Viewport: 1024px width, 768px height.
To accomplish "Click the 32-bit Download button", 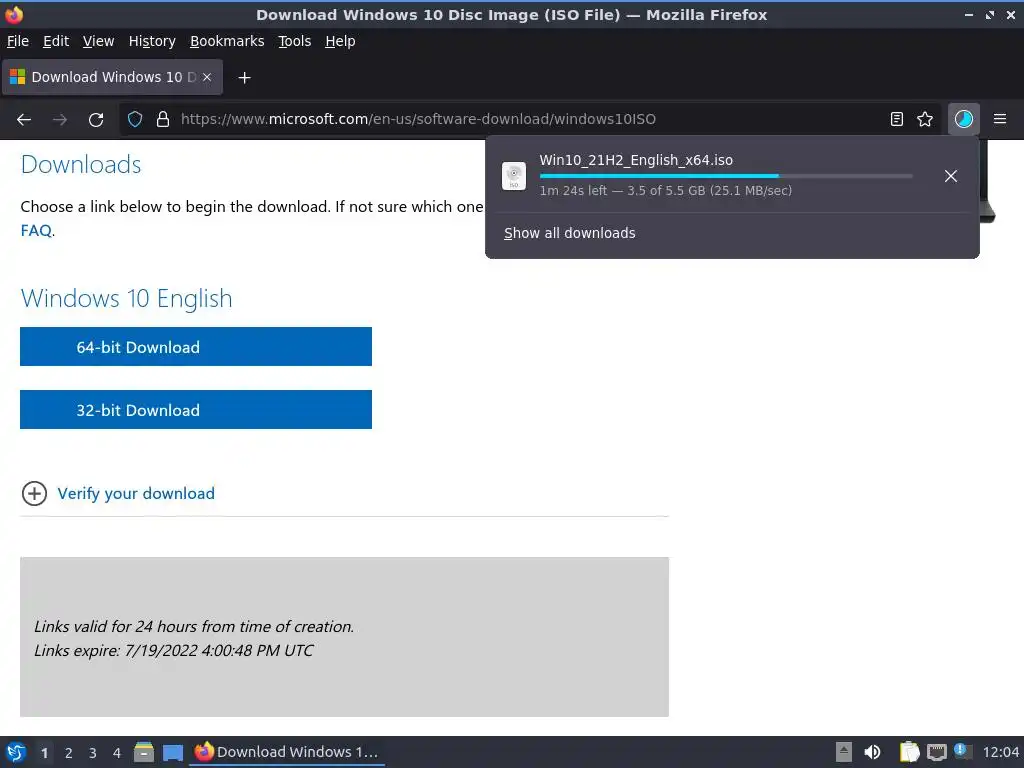I will [196, 410].
